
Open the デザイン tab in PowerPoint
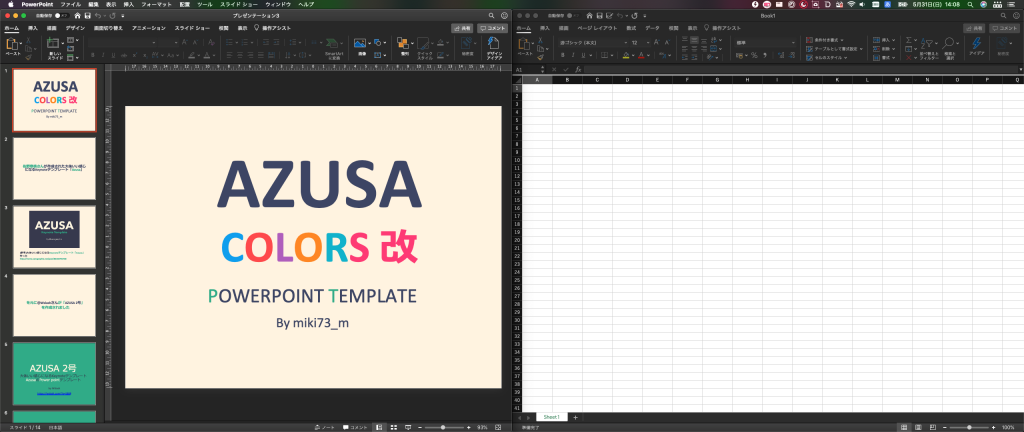[75, 29]
